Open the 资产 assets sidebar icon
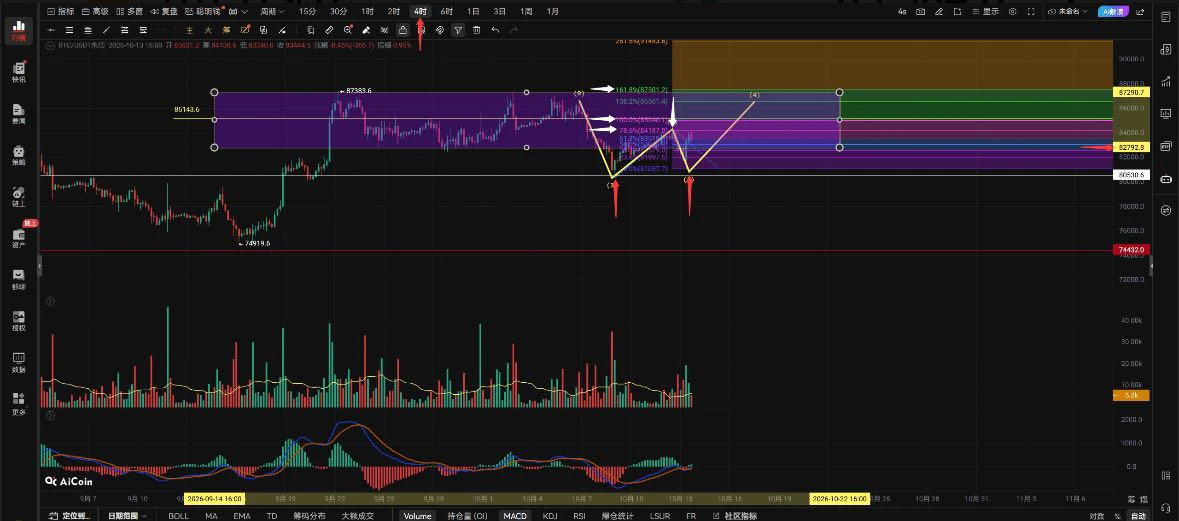 [x=19, y=238]
